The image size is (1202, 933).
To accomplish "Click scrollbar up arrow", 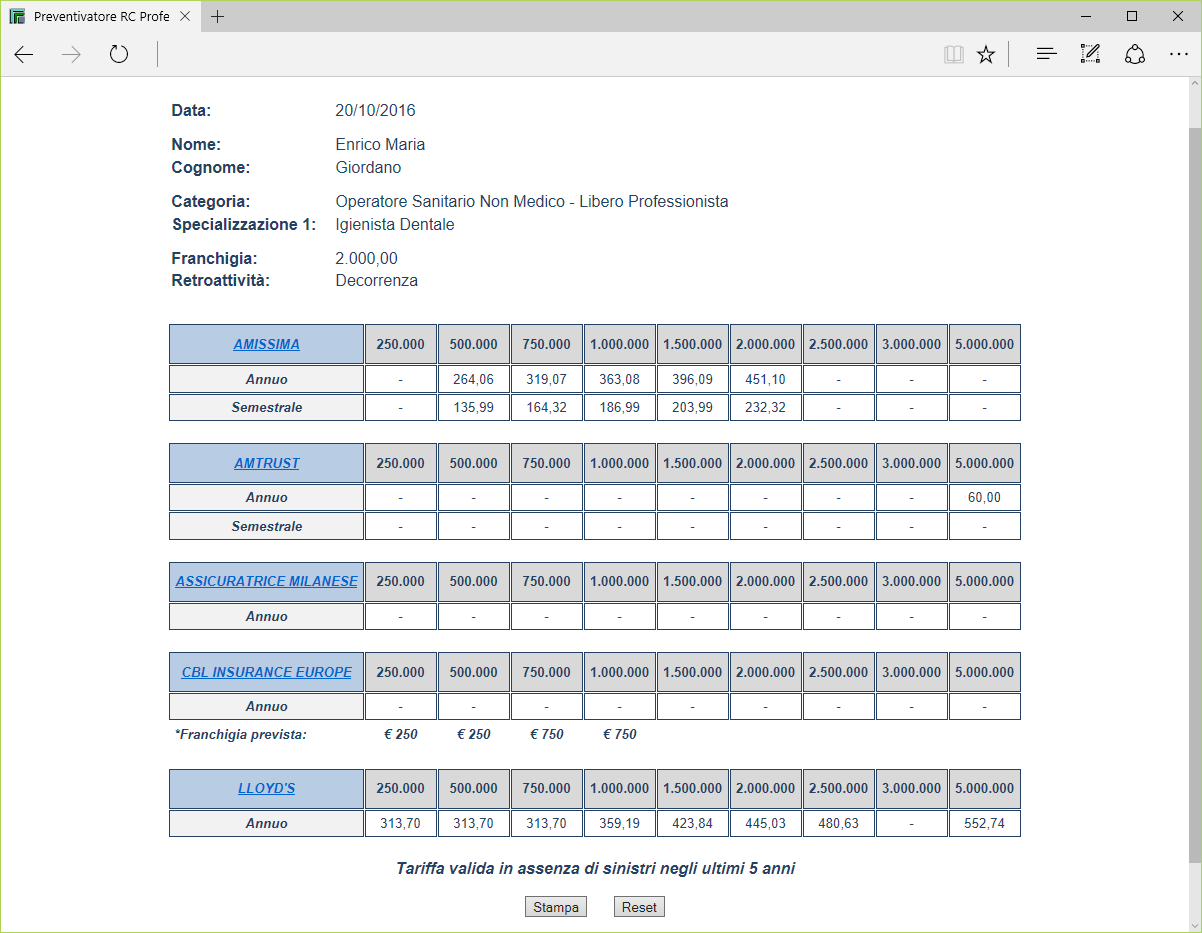I will pos(1194,86).
